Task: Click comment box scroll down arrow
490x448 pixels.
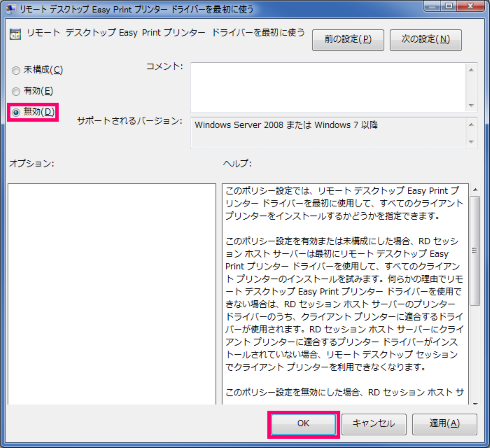Action: (471, 105)
